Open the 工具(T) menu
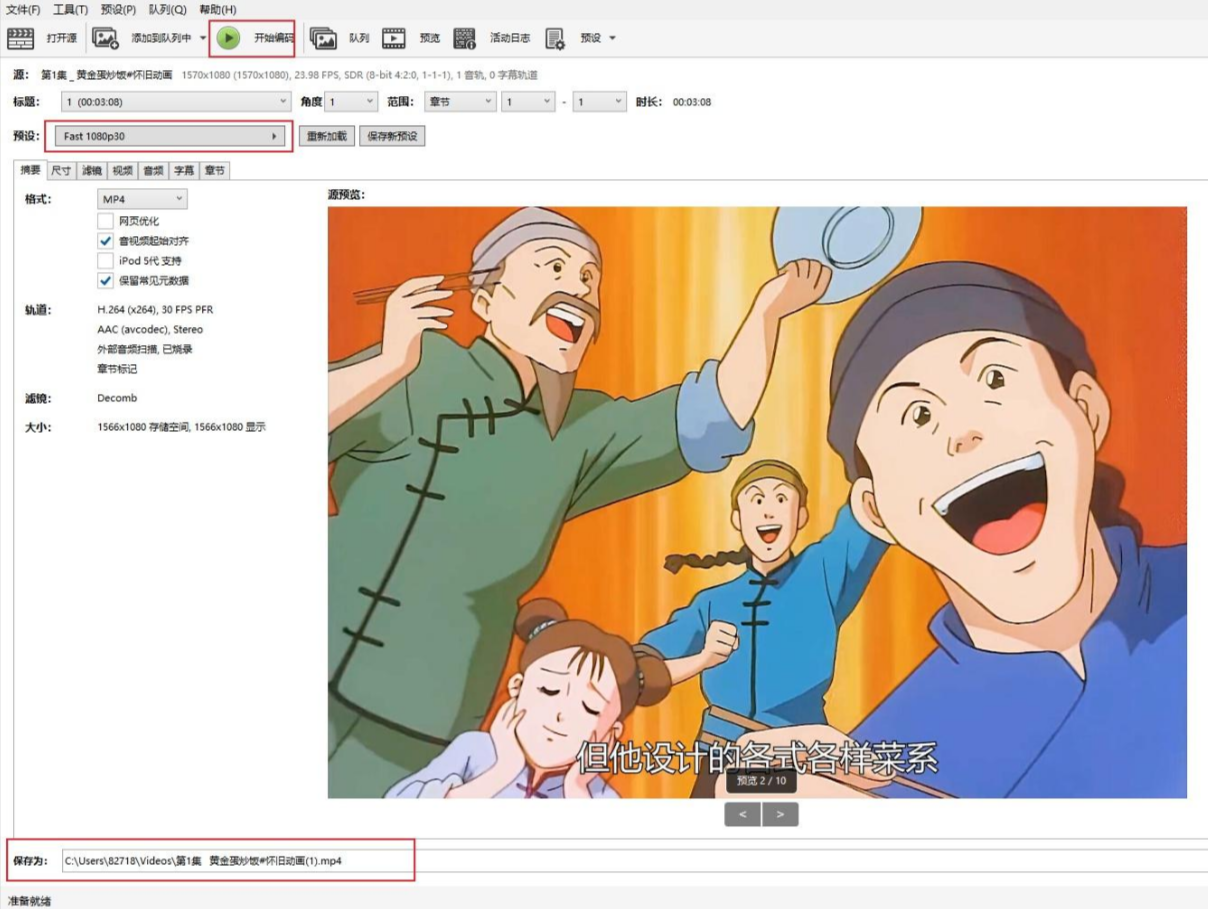 [70, 10]
